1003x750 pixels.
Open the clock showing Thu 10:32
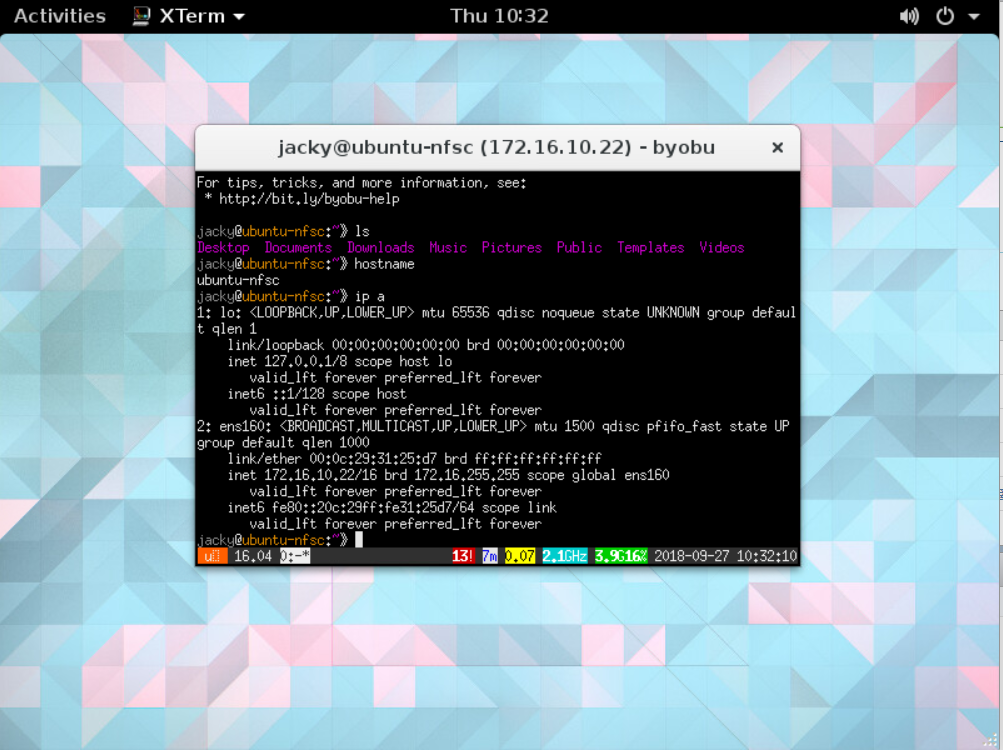[x=499, y=16]
